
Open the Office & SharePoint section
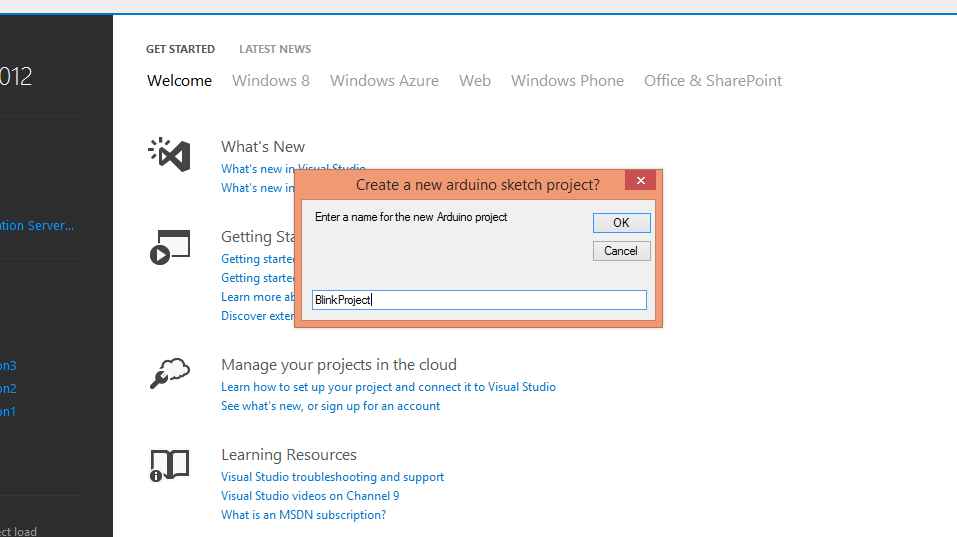coord(713,81)
